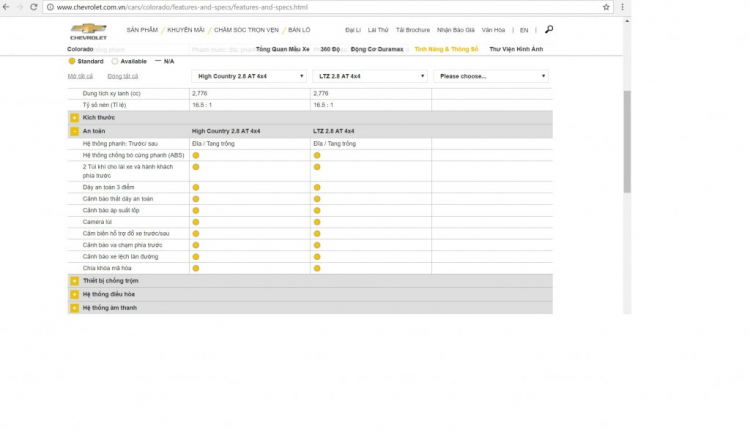Click the Dung tích xy lanh (cc) label

(111, 93)
